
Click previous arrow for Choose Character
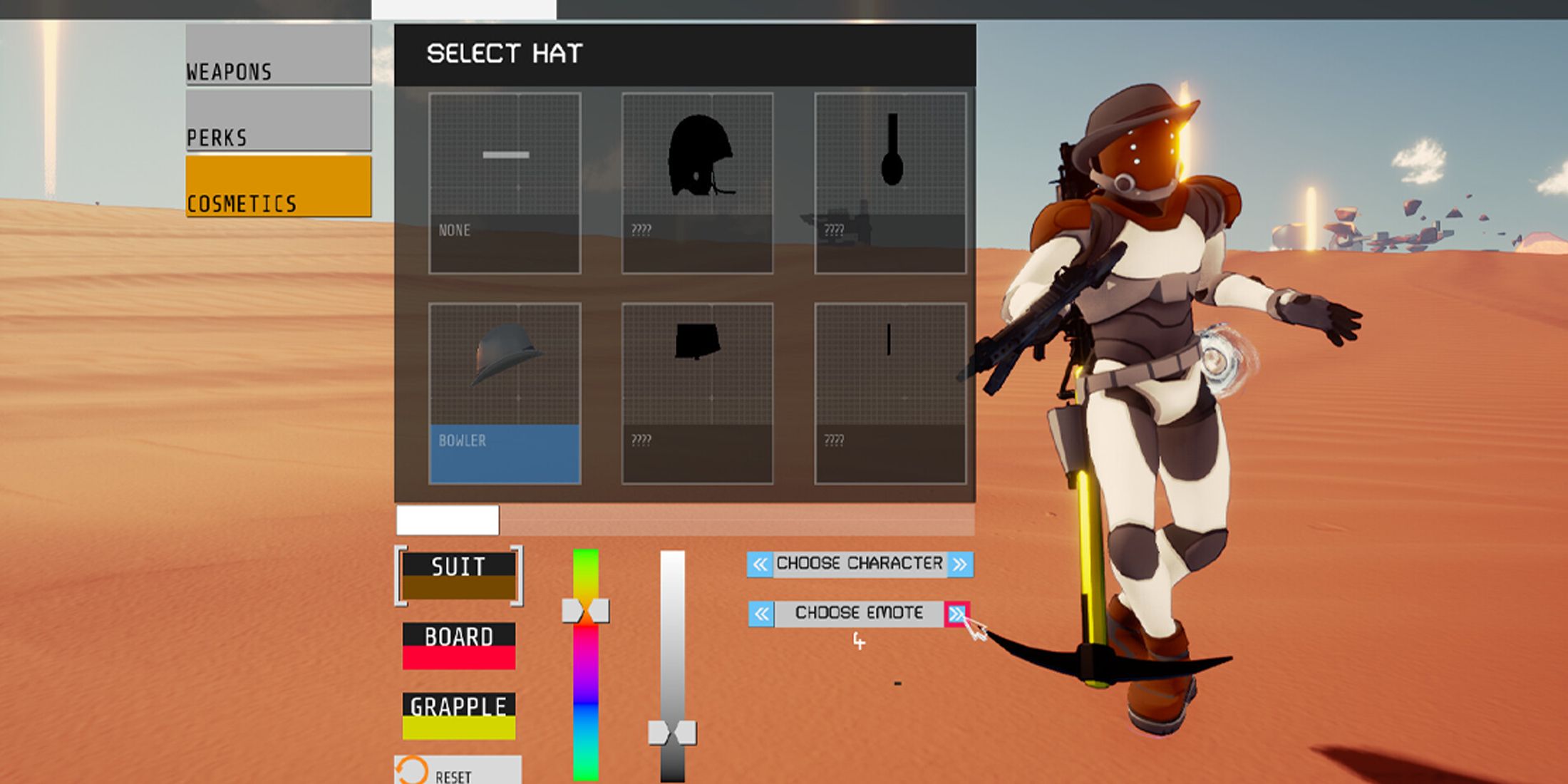click(x=760, y=564)
